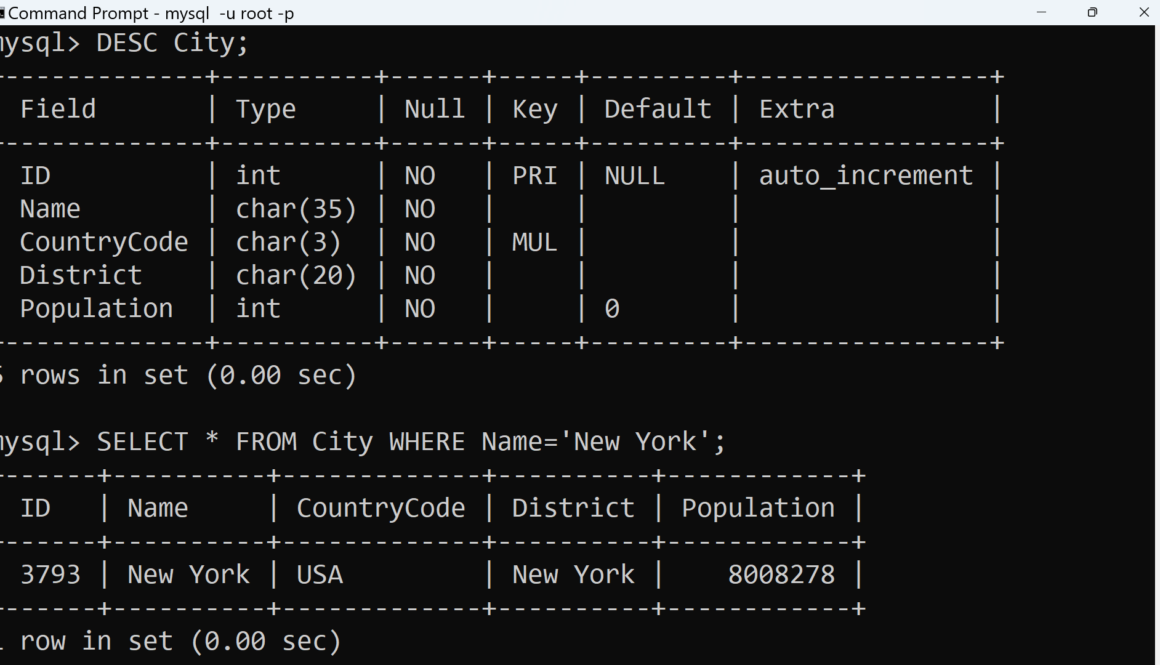1160x665 pixels.
Task: Click the DESC City; command text
Action: pyautogui.click(x=172, y=43)
